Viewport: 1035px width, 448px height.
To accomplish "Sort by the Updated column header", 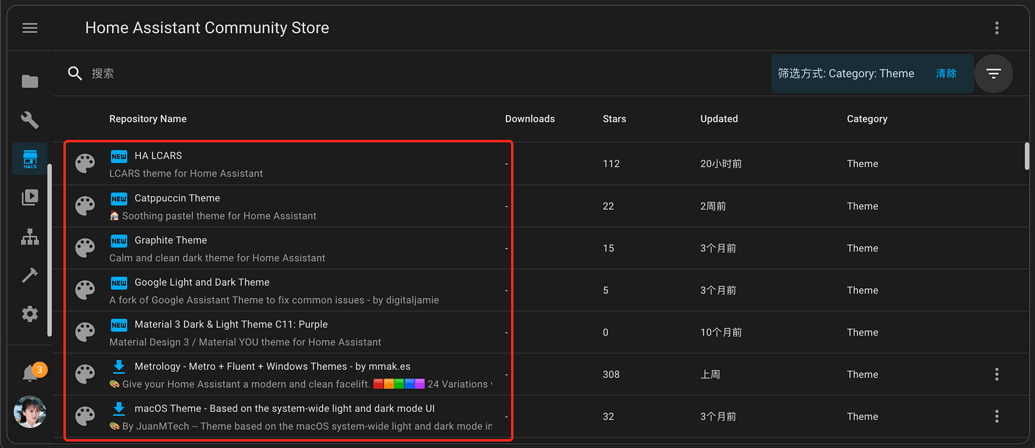I will 718,119.
